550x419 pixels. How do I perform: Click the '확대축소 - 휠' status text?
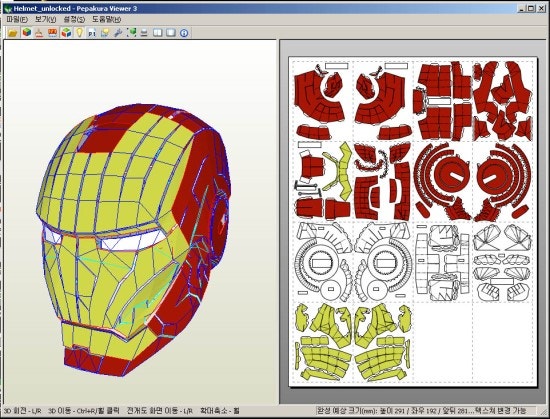(x=220, y=411)
